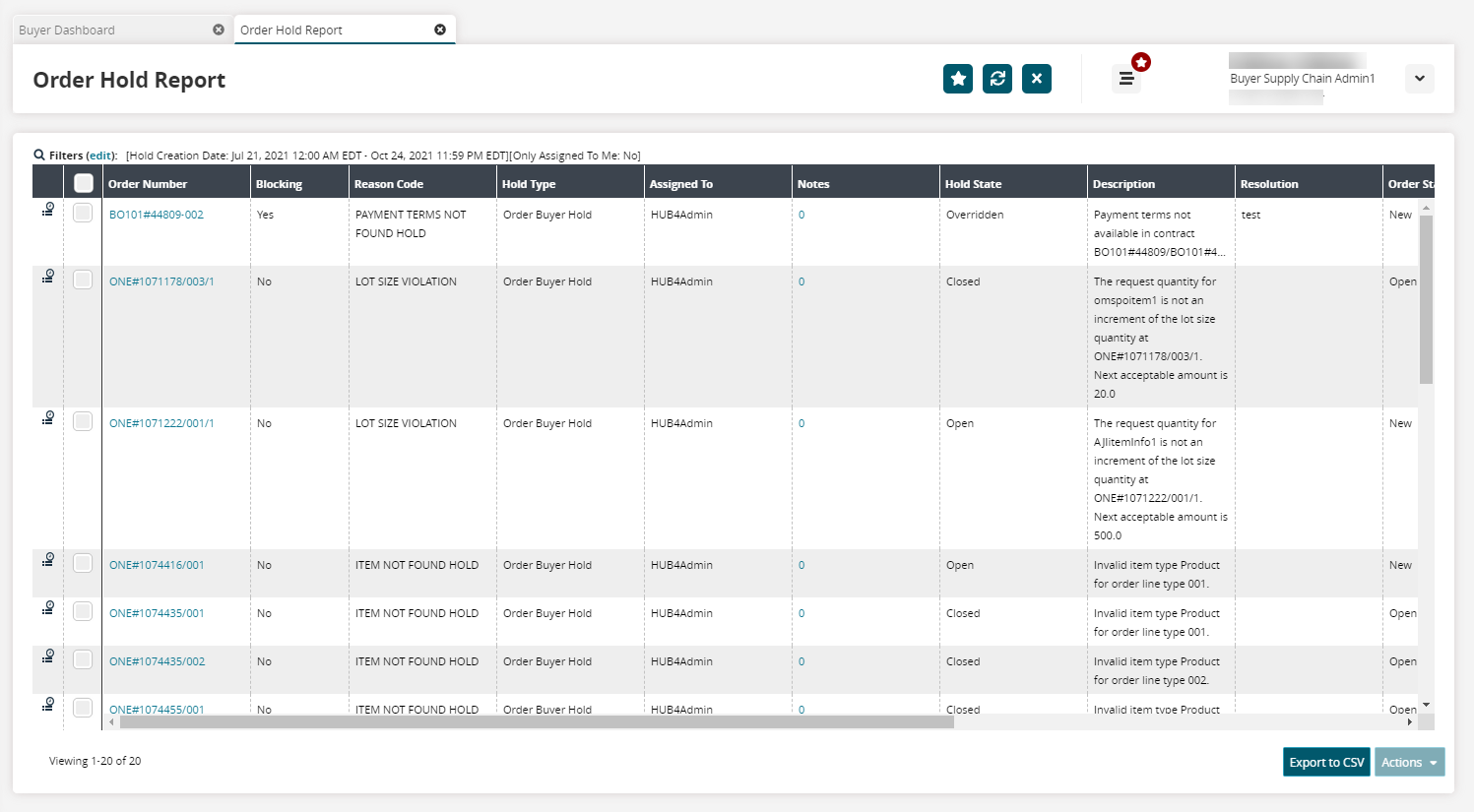Click the X icon beside refresh button

coord(1036,79)
